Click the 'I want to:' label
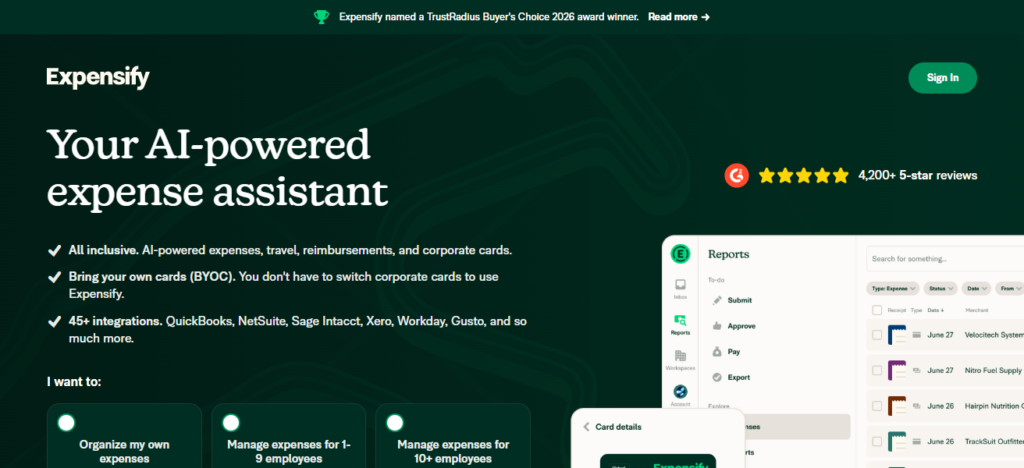1024x468 pixels. click(x=74, y=381)
